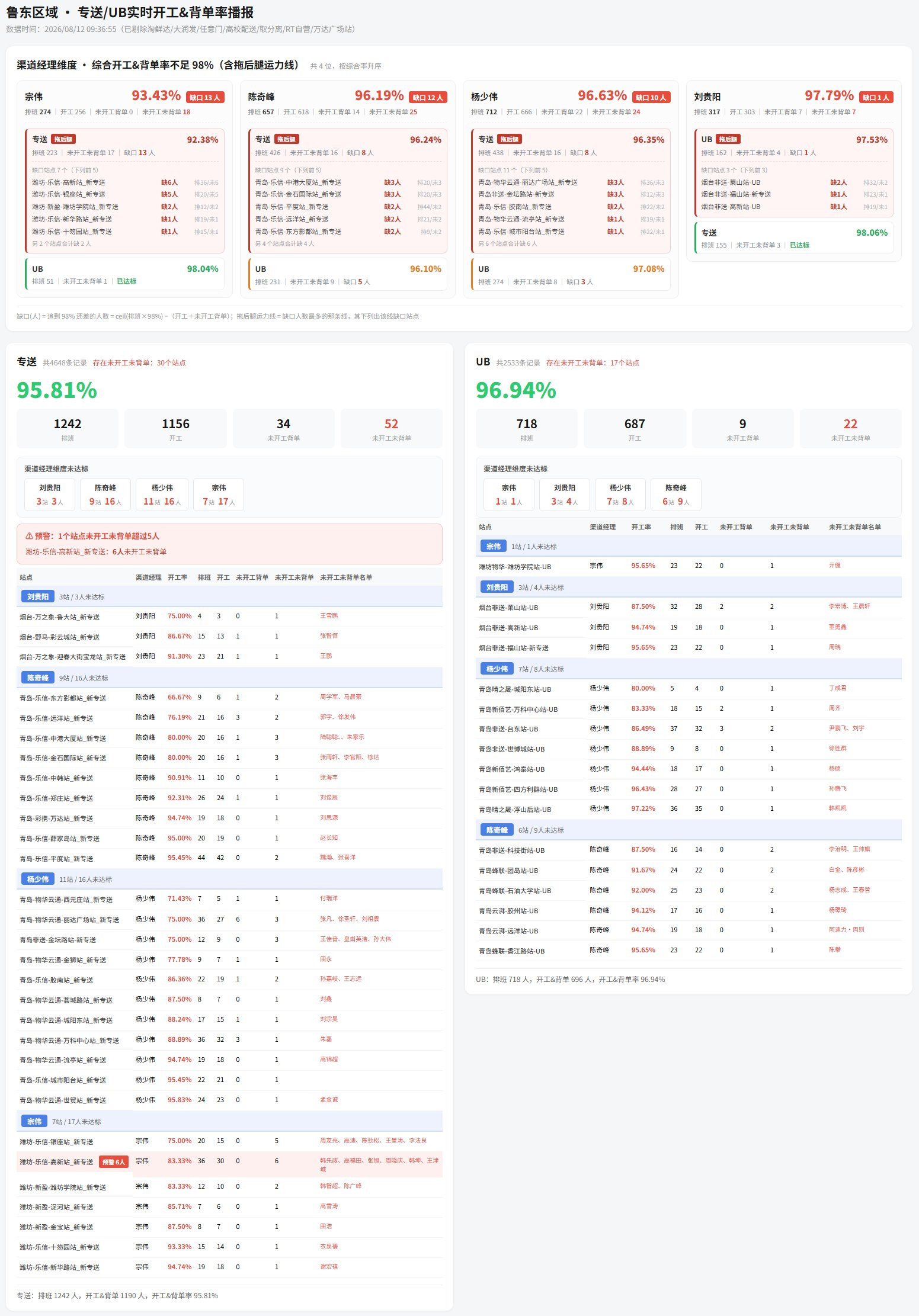This screenshot has width=919, height=1316.
Task: Click the 1242 排班 stat tile
Action: click(x=68, y=428)
